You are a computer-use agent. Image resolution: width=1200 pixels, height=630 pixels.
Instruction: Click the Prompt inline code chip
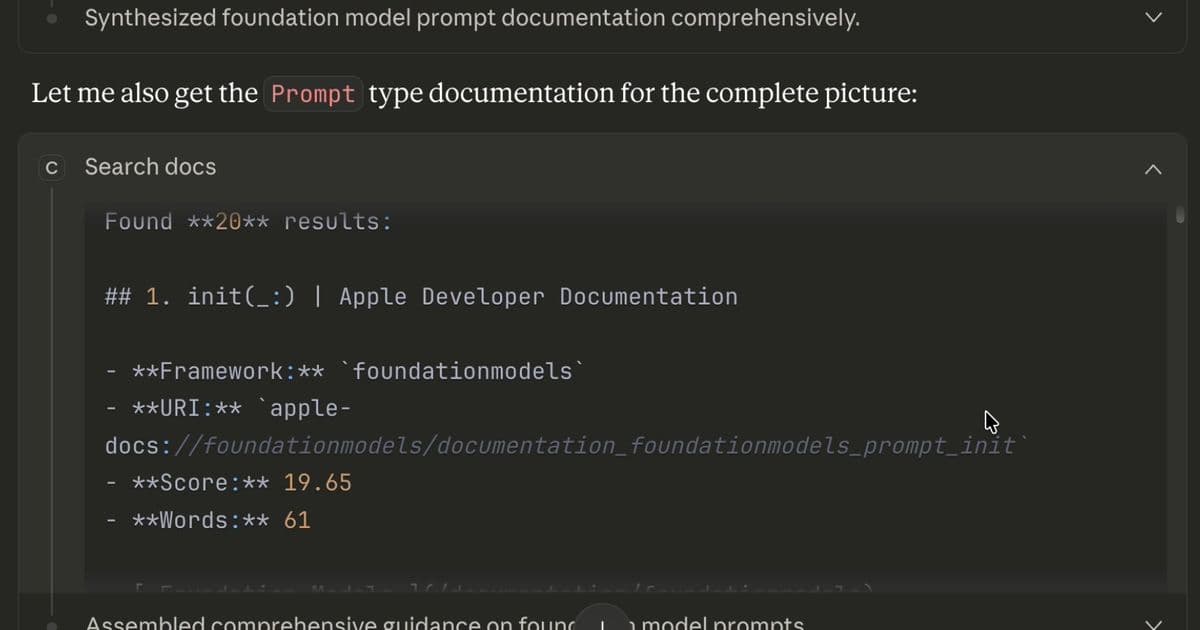tap(313, 93)
